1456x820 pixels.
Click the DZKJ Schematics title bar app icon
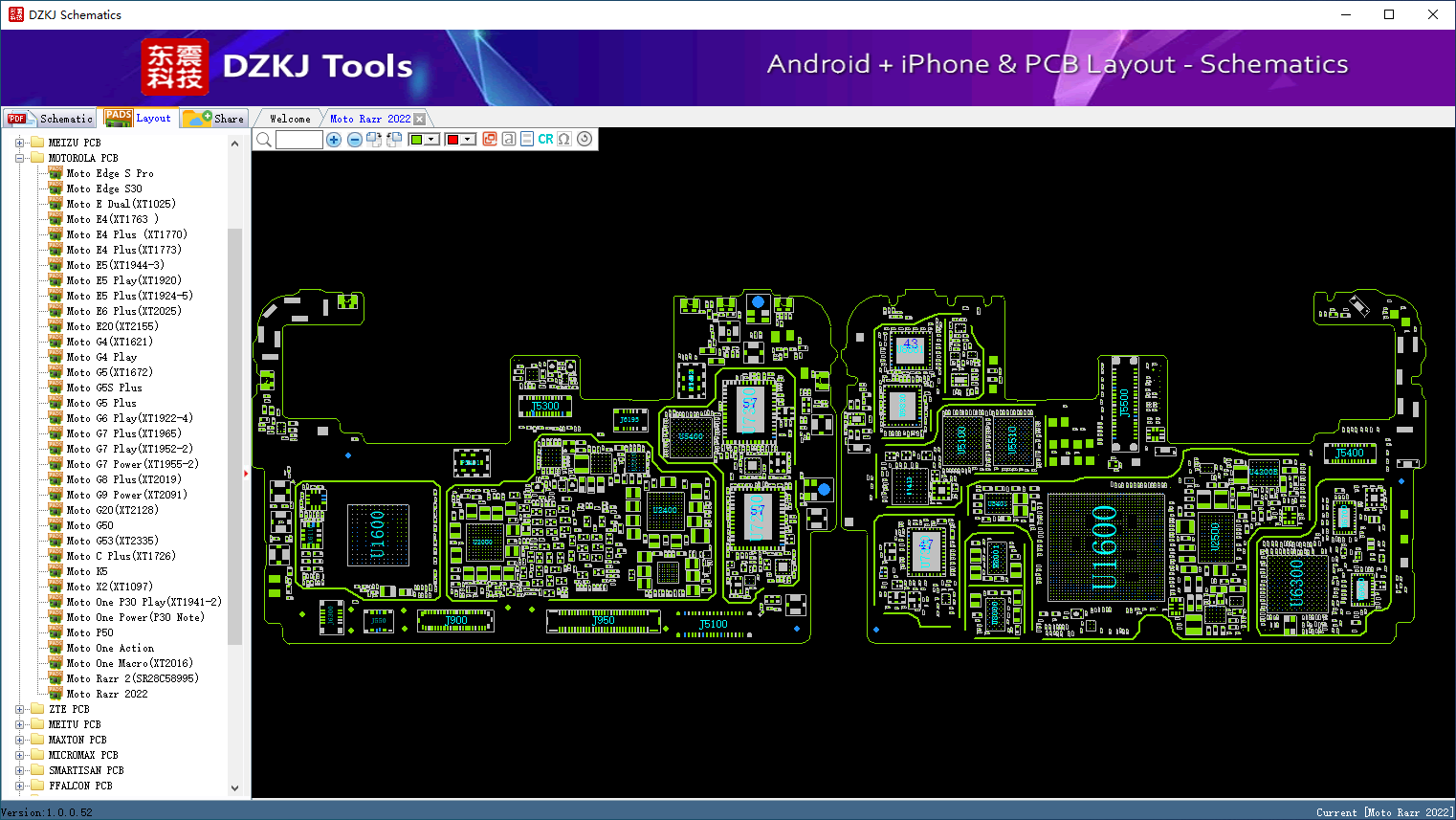click(x=15, y=14)
